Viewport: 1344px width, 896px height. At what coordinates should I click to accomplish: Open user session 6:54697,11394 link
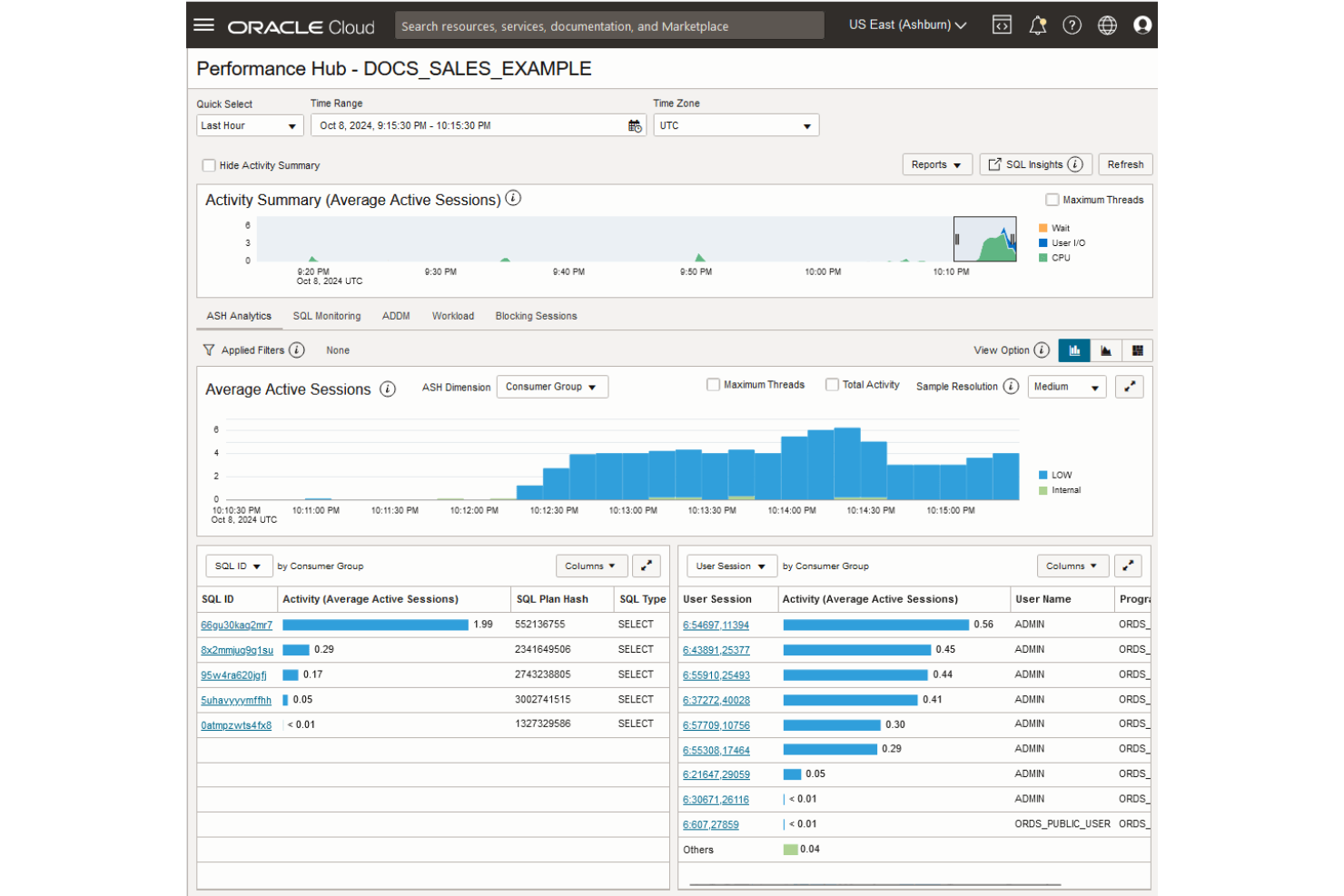pos(716,625)
